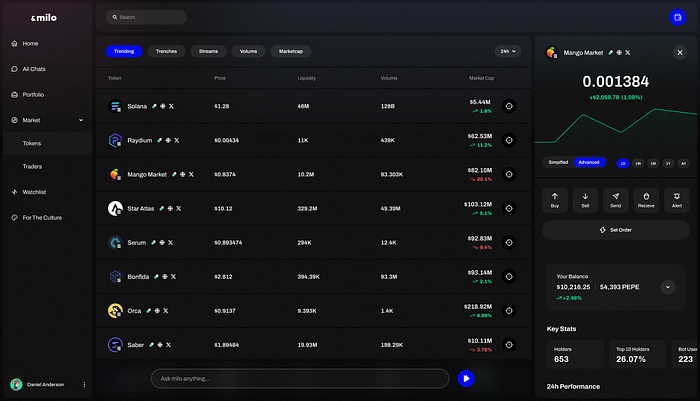Collapse the Market sidebar section
This screenshot has height=401, width=700.
click(x=82, y=120)
